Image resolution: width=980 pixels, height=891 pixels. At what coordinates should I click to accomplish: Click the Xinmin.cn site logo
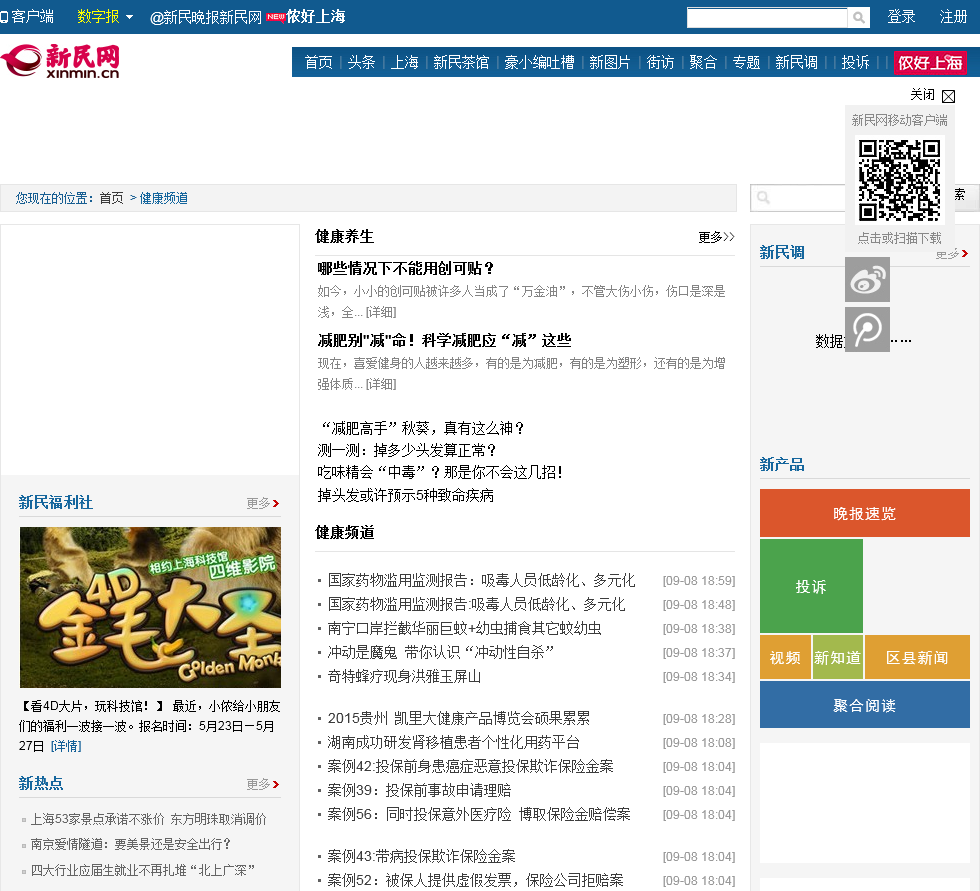coord(62,60)
